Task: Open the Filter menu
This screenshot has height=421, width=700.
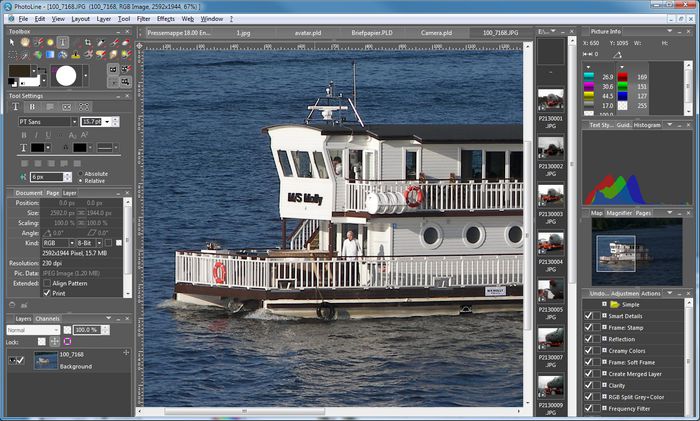Action: (144, 18)
